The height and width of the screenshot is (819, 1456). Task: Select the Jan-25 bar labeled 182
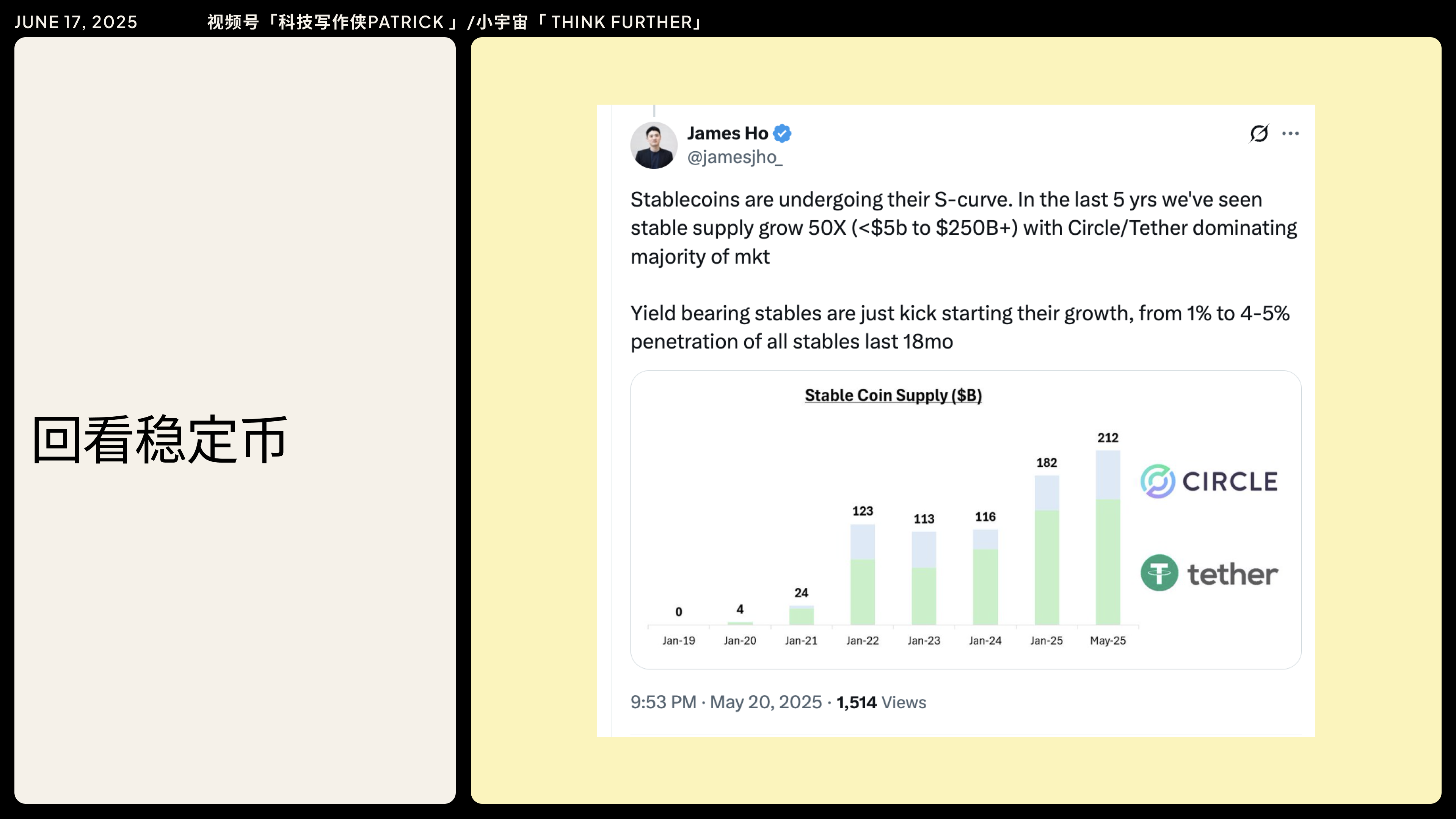tap(1046, 549)
